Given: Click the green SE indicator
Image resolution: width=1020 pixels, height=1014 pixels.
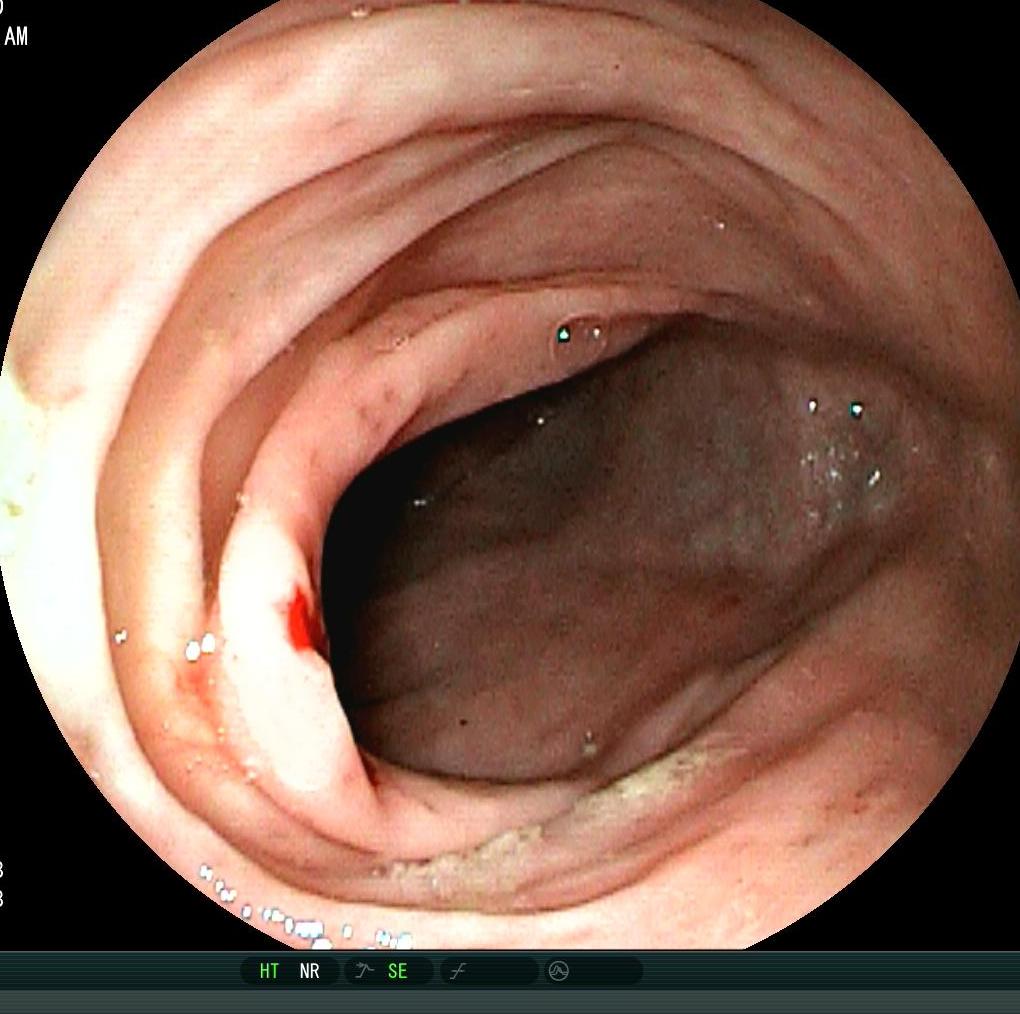Looking at the screenshot, I should (x=397, y=971).
